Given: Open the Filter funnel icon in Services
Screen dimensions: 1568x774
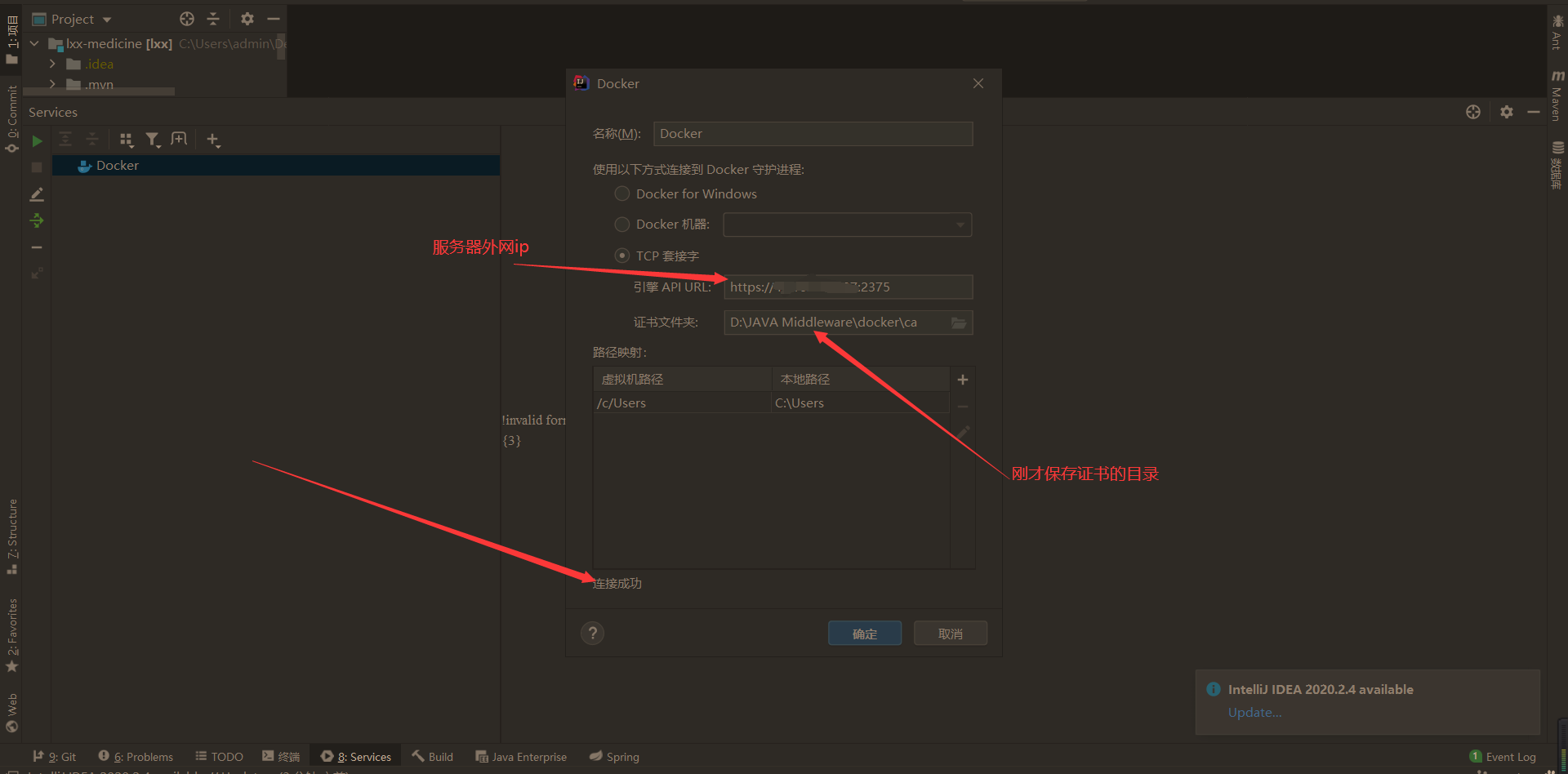Looking at the screenshot, I should point(153,140).
